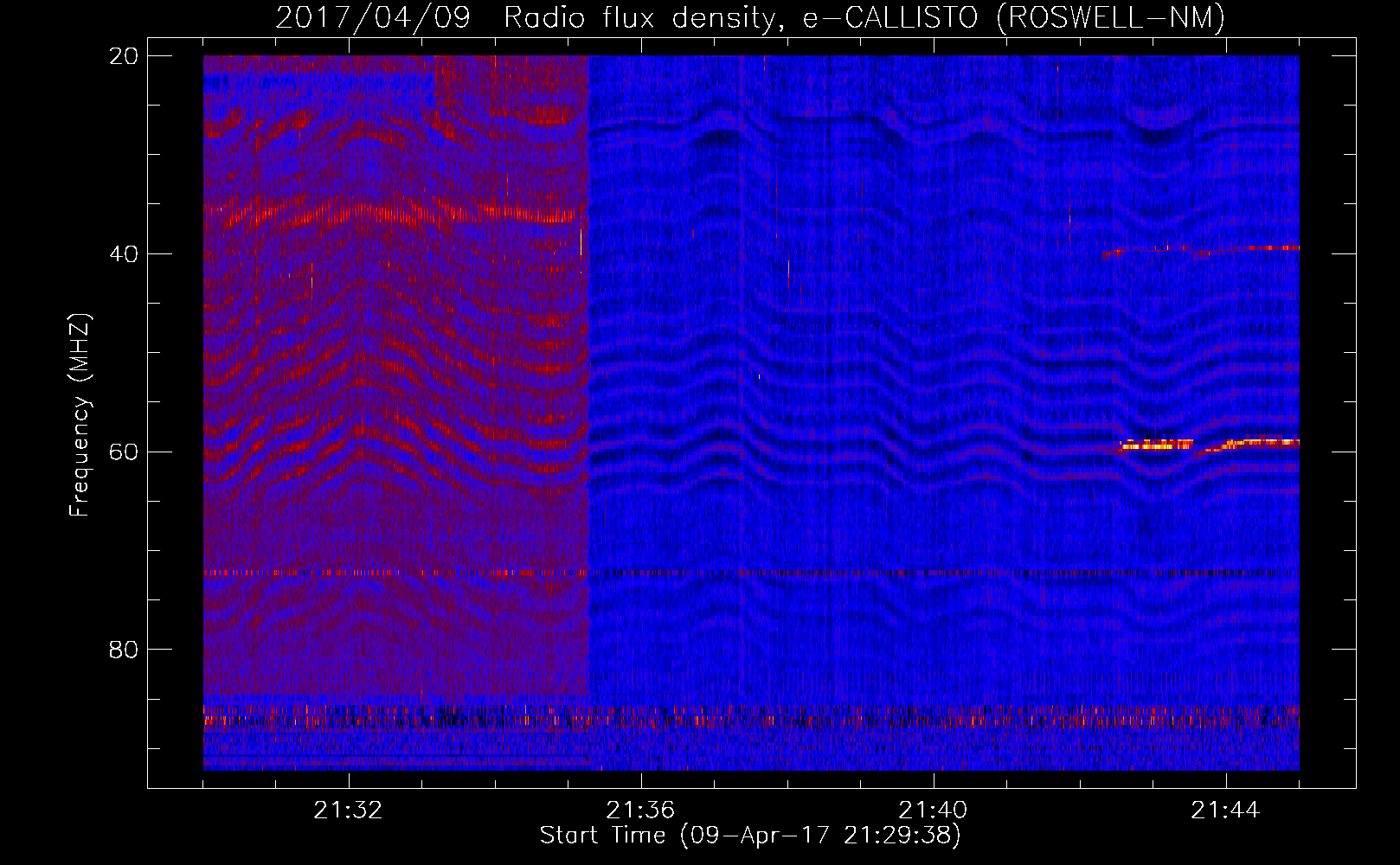Viewport: 1400px width, 865px height.
Task: Click the red emission line just above 40 MHz
Action: click(x=1201, y=251)
